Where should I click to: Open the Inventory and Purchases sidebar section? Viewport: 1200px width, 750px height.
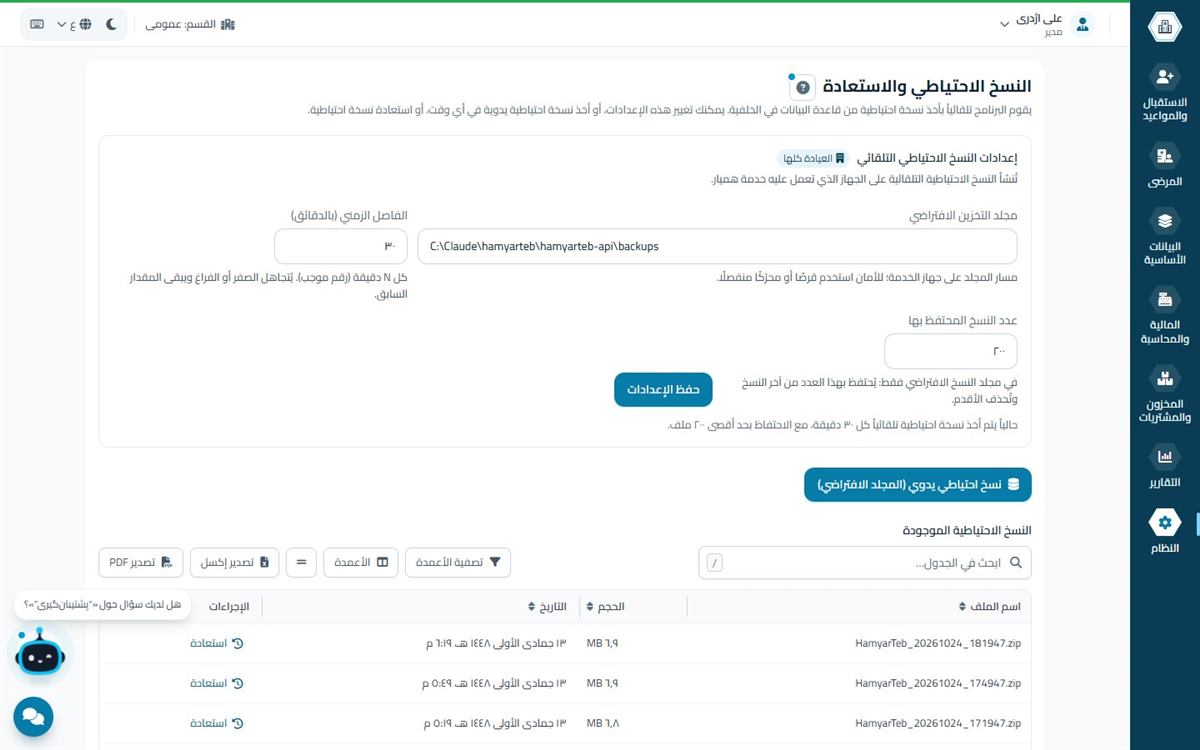(x=1164, y=394)
